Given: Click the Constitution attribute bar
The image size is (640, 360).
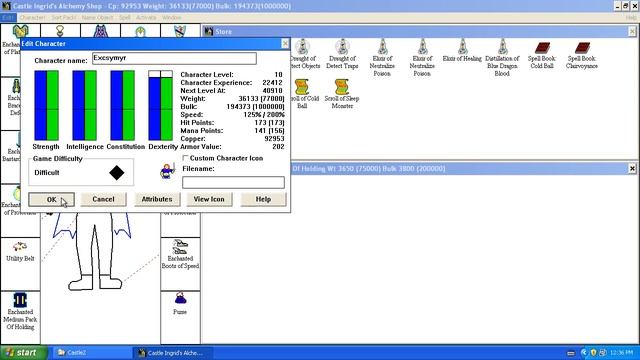Looking at the screenshot, I should pyautogui.click(x=122, y=105).
